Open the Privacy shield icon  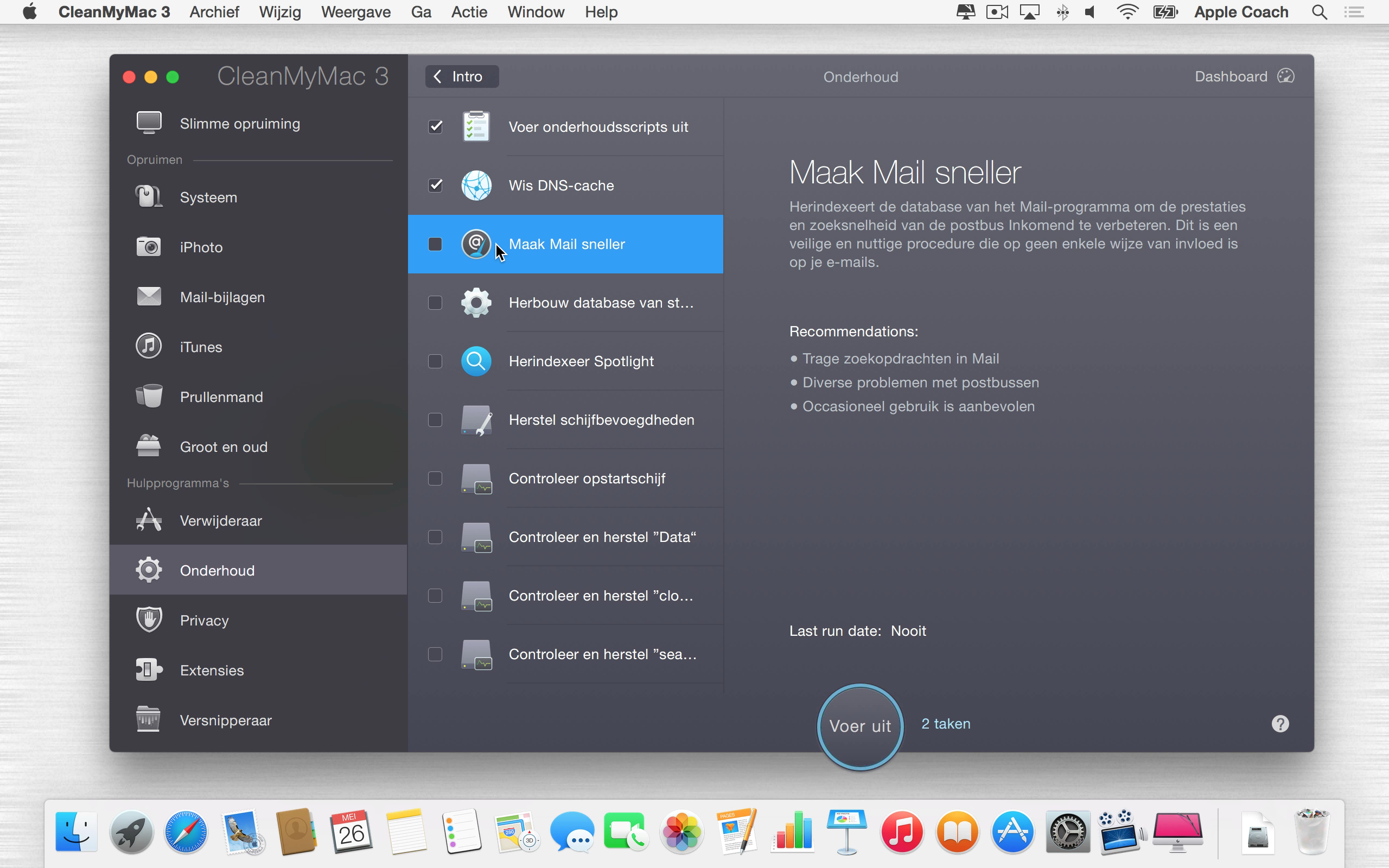click(x=149, y=620)
